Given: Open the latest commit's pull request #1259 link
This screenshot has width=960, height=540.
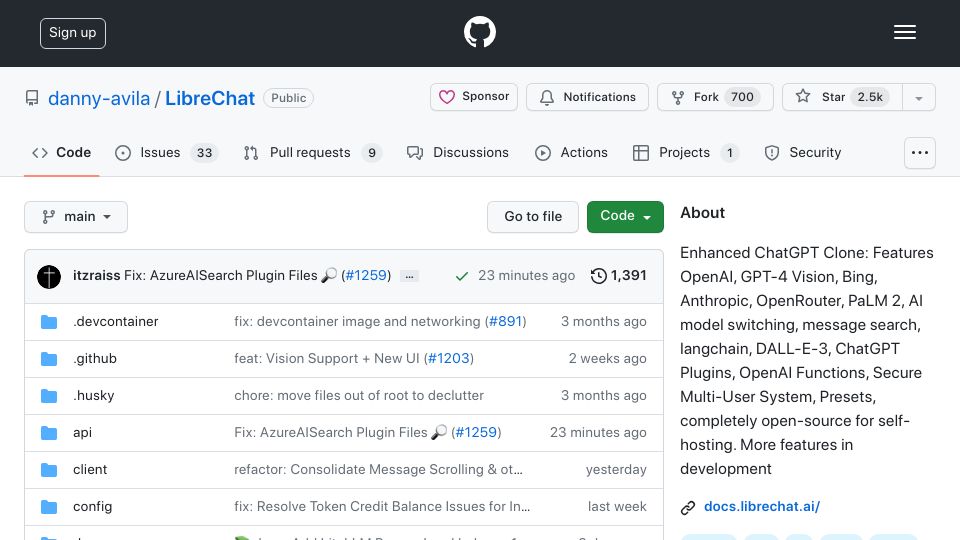Looking at the screenshot, I should tap(366, 276).
